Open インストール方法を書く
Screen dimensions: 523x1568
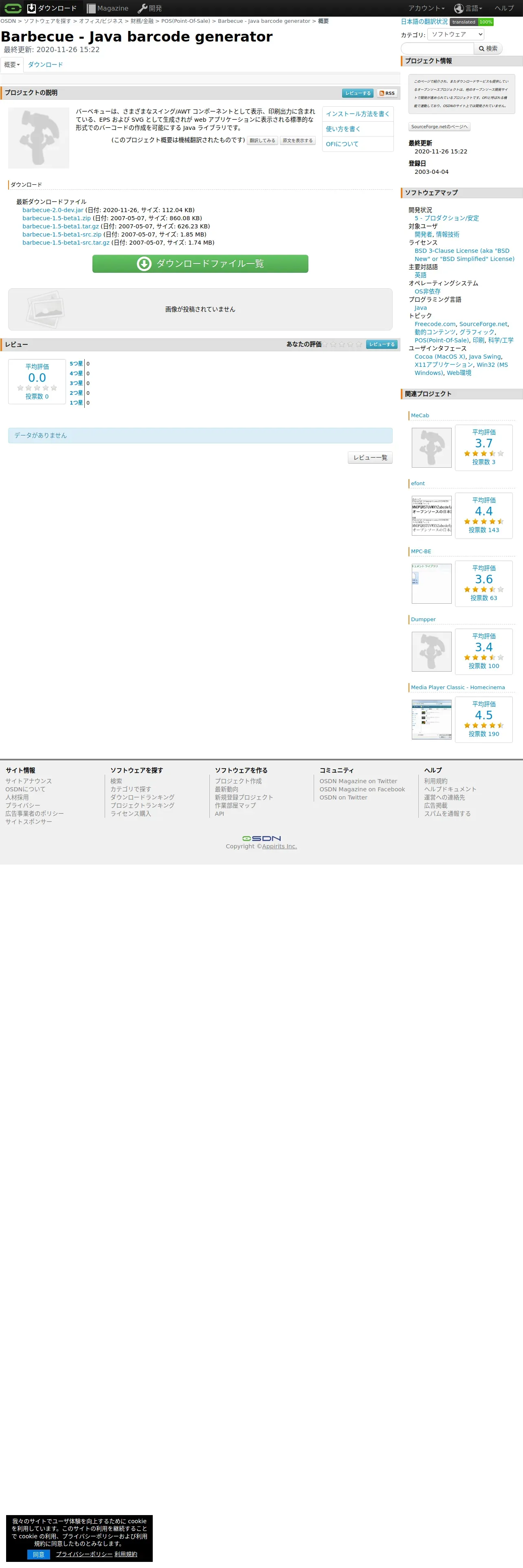pyautogui.click(x=357, y=114)
